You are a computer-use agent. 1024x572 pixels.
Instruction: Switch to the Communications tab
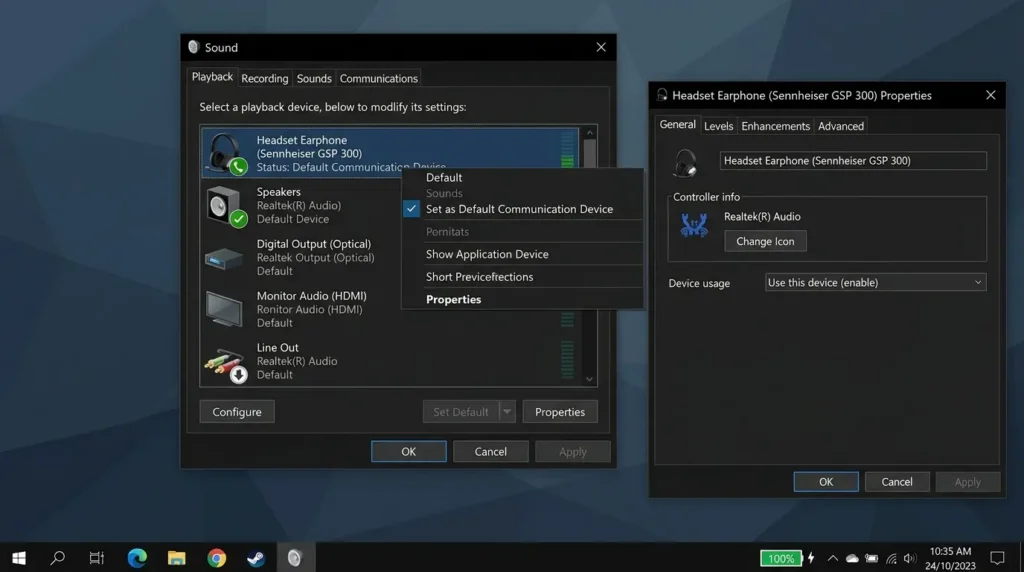(x=379, y=78)
